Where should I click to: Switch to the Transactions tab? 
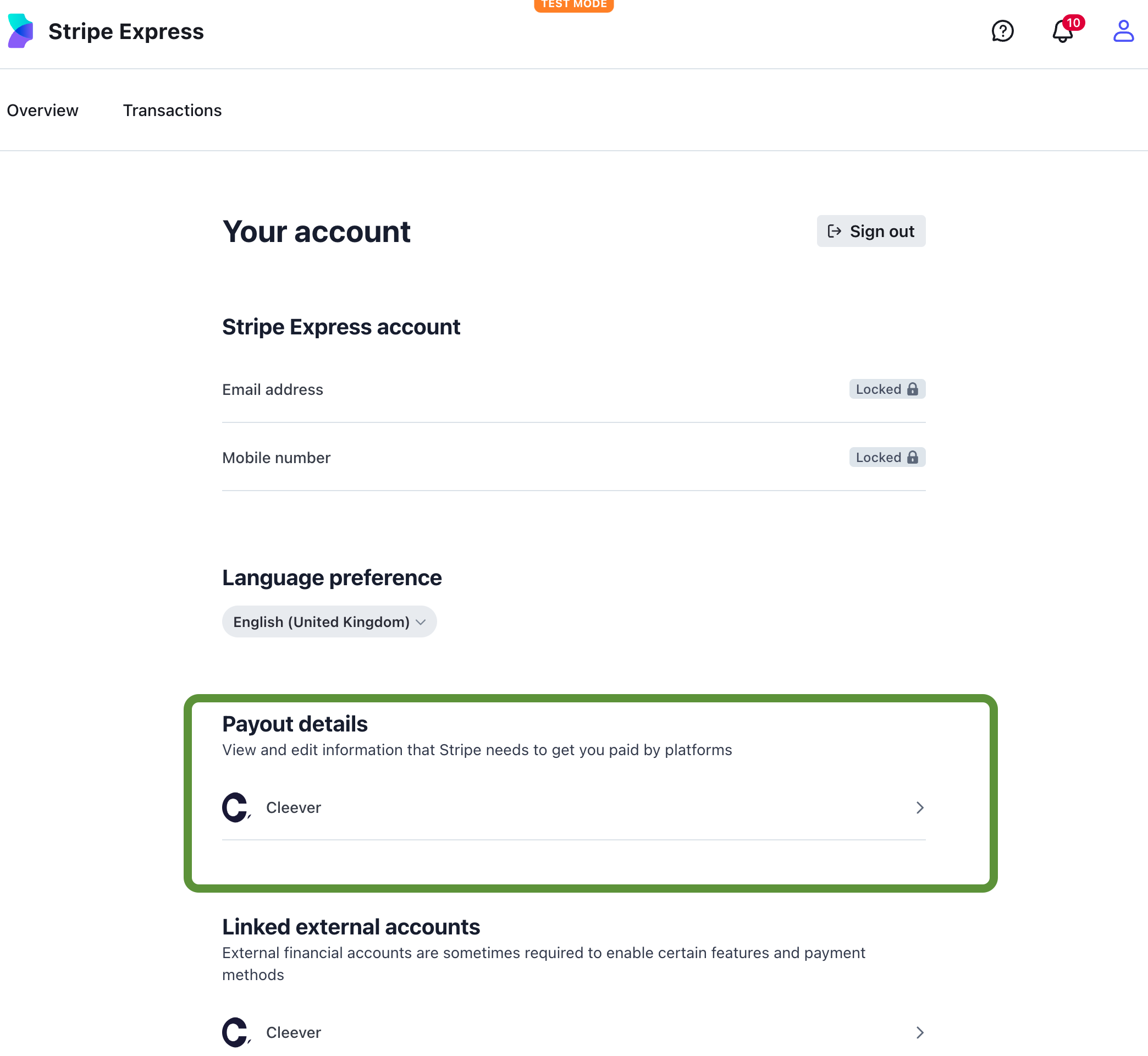pos(172,111)
